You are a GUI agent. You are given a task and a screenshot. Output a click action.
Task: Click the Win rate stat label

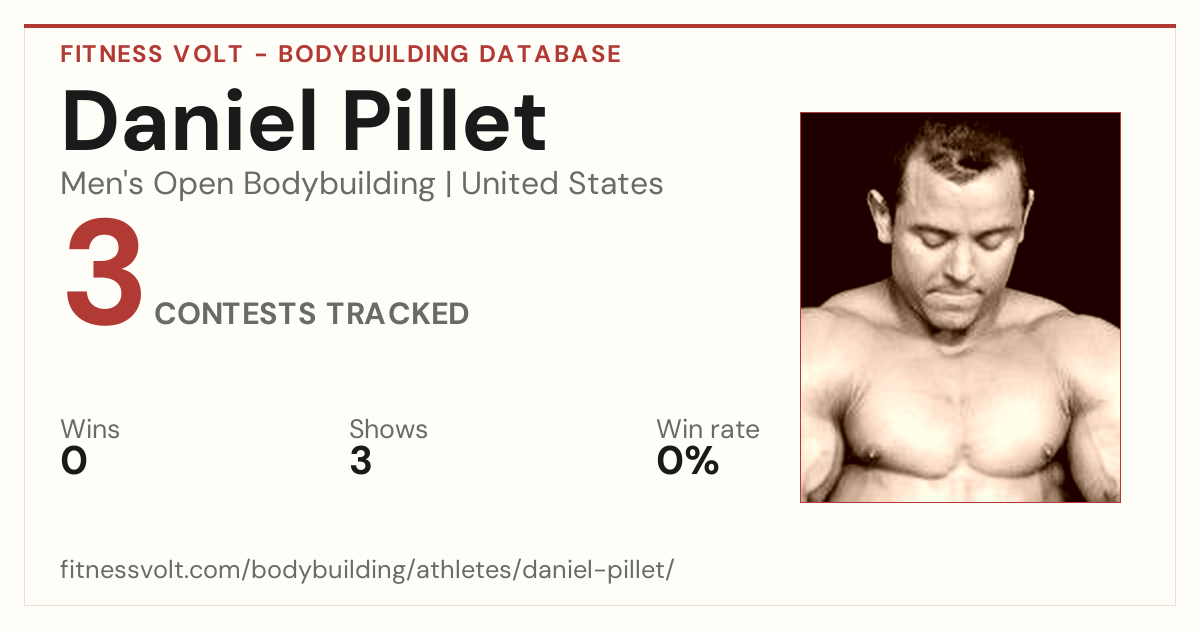tap(708, 430)
